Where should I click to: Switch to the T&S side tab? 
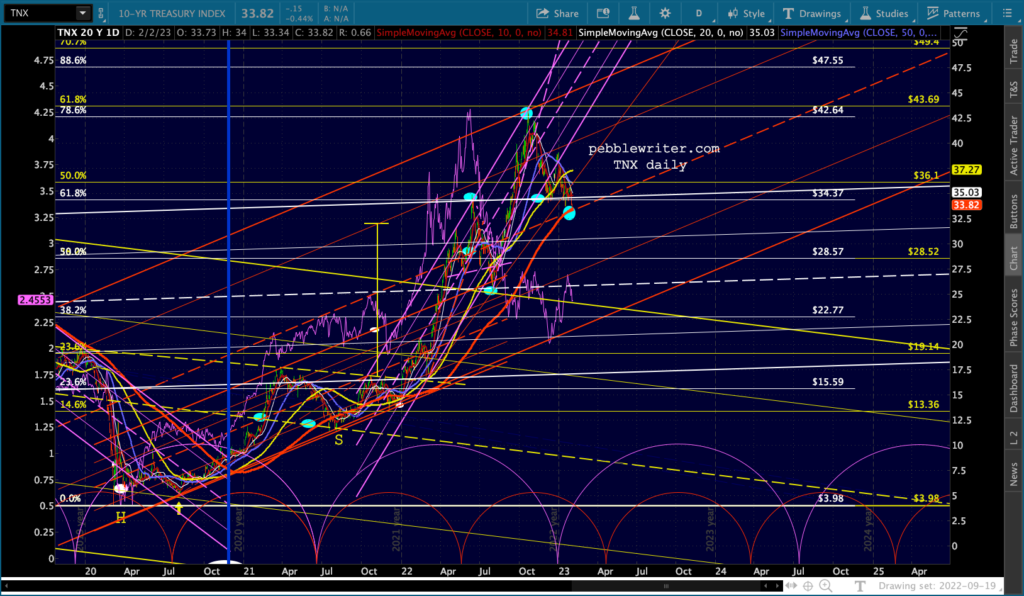[x=1014, y=89]
